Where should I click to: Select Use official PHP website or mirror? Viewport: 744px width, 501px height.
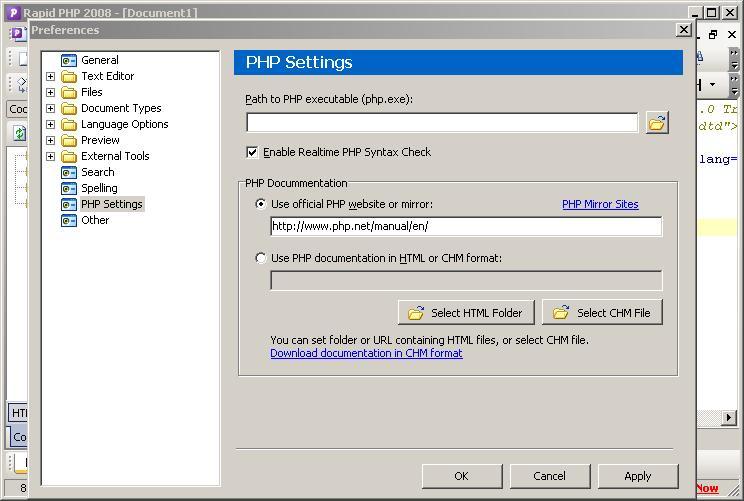pyautogui.click(x=260, y=204)
